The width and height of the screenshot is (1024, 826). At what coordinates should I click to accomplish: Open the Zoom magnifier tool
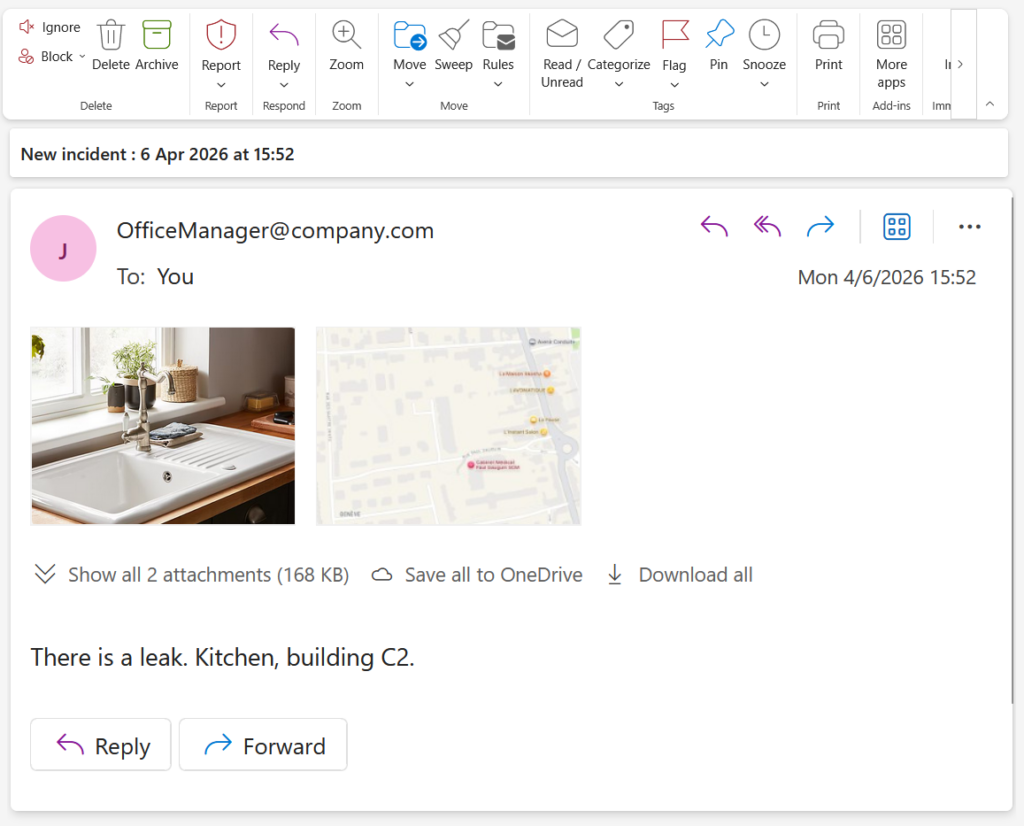click(346, 36)
